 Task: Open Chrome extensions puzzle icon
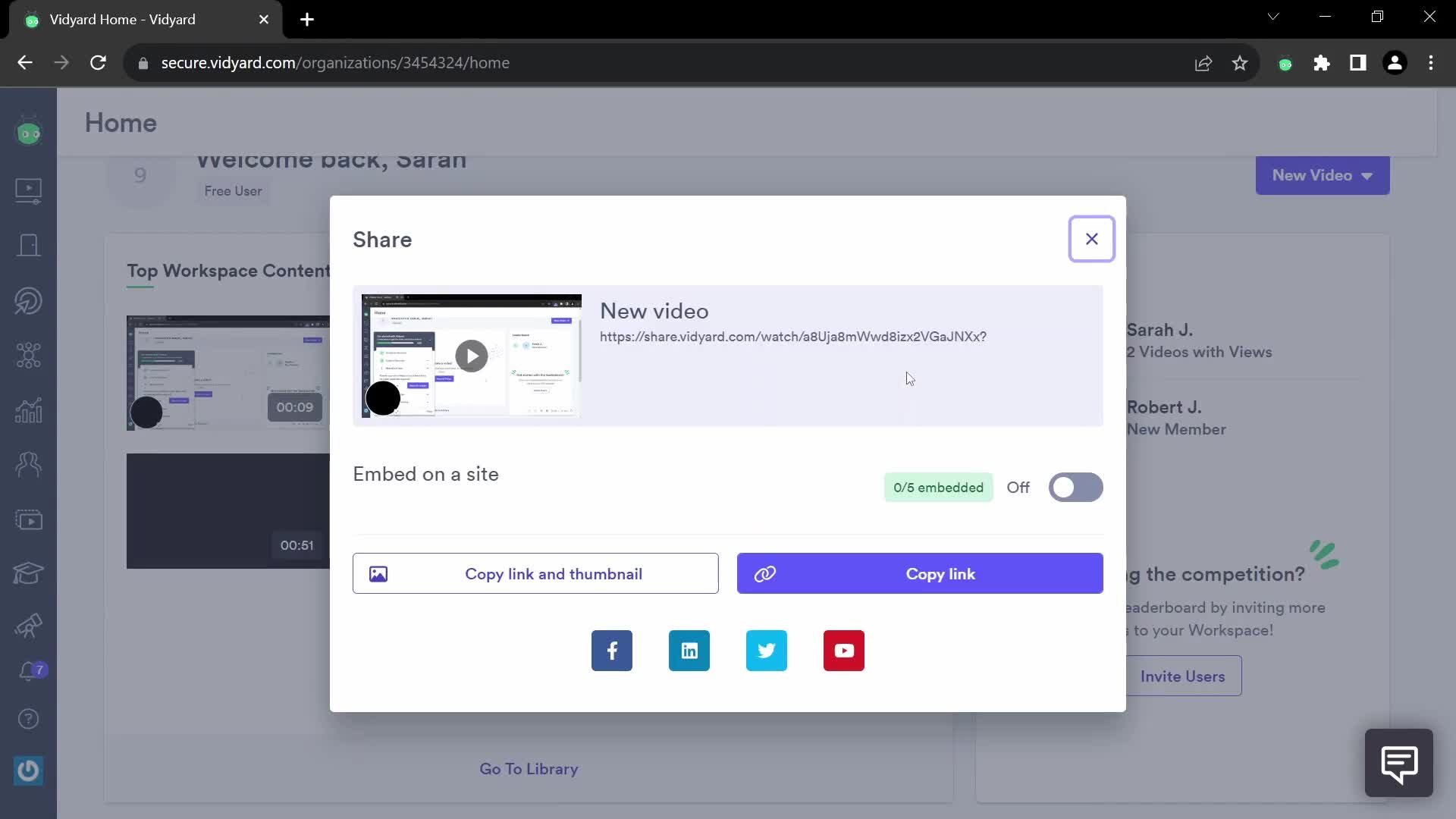(x=1322, y=63)
